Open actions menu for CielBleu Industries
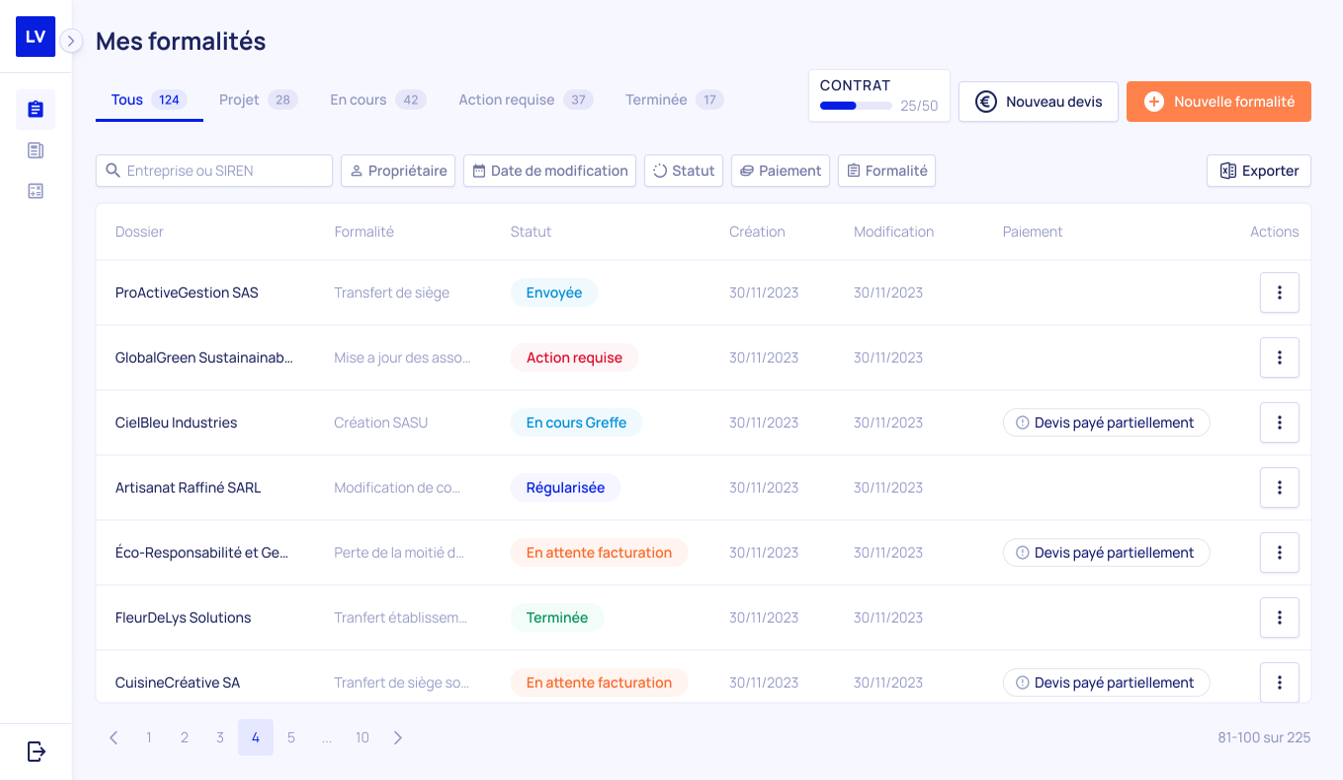Screen dimensions: 1343x780 coord(1279,422)
